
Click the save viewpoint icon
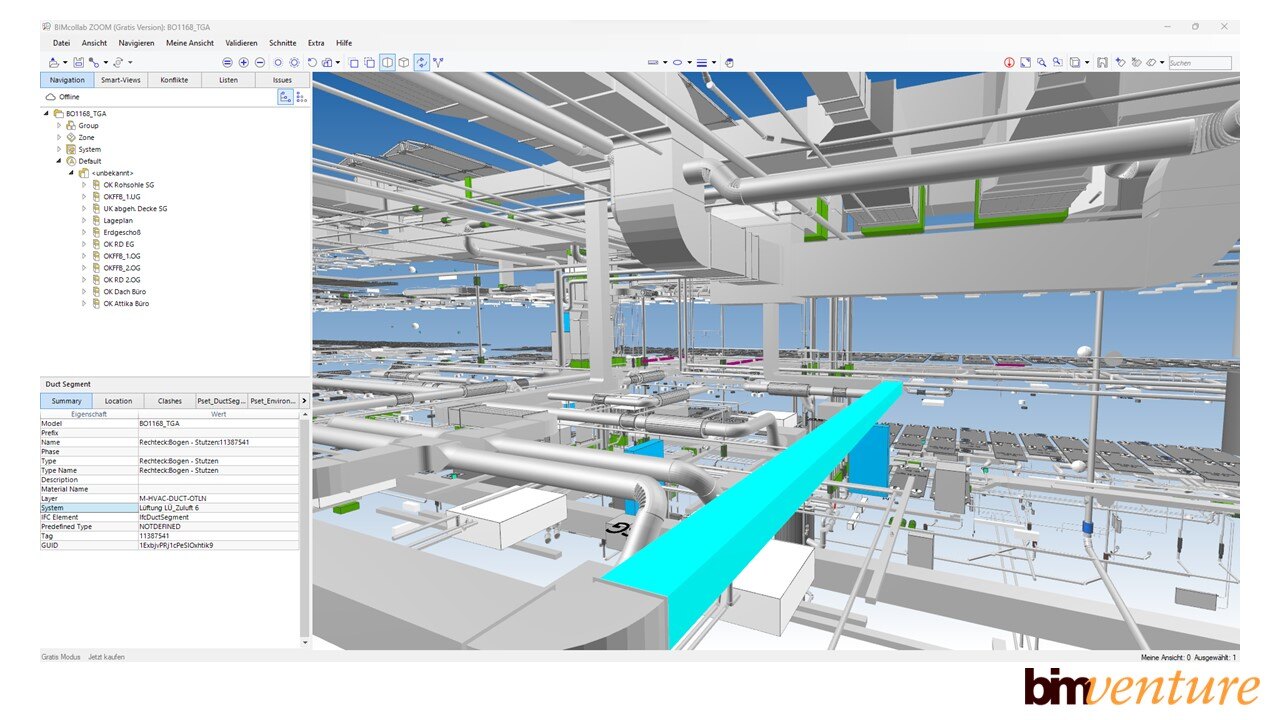(x=1101, y=62)
